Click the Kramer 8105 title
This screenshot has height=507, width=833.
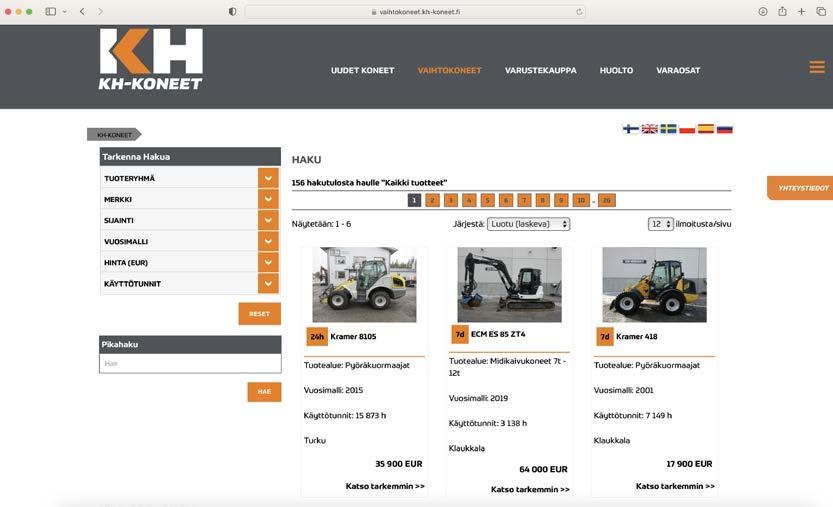(x=353, y=336)
